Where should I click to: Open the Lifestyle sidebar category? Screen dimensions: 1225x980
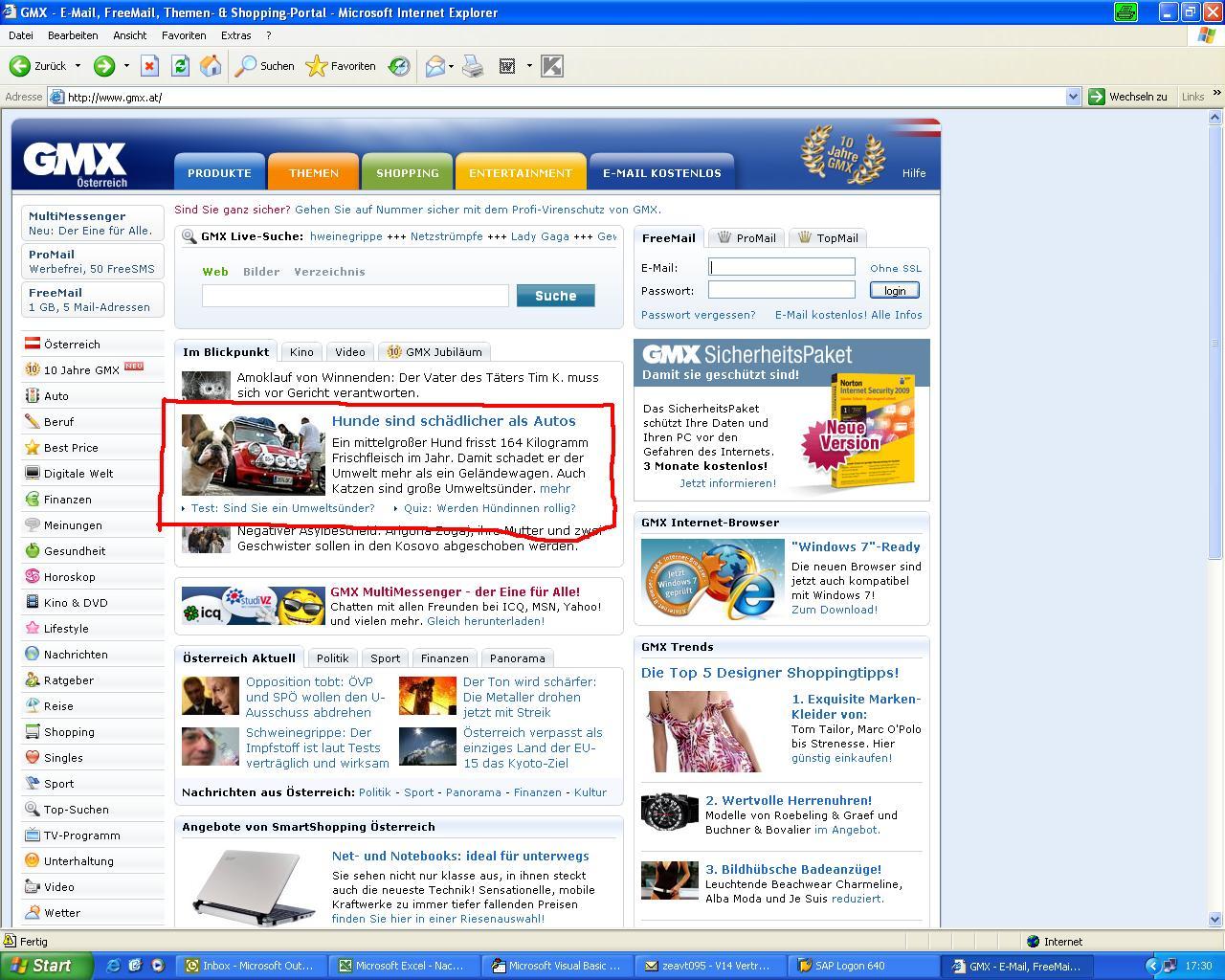(93, 628)
